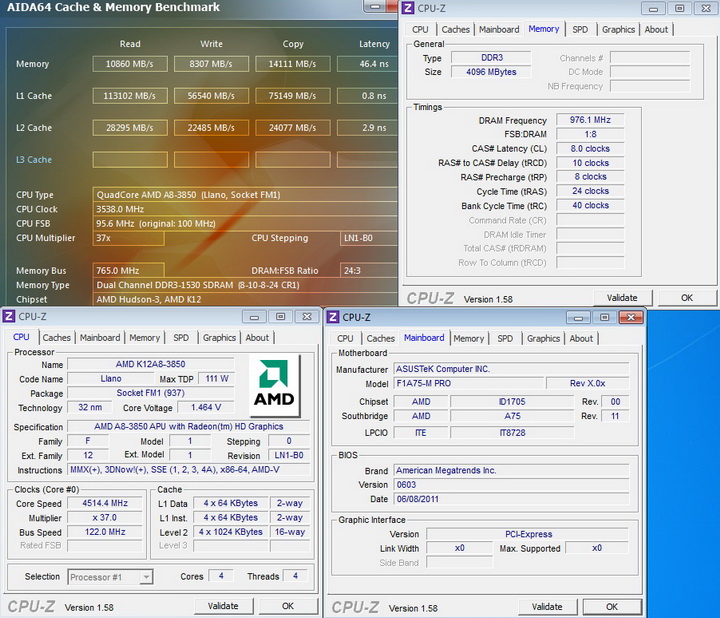The width and height of the screenshot is (720, 618).
Task: Open the Graphics tab in the Mainboard window
Action: click(543, 338)
